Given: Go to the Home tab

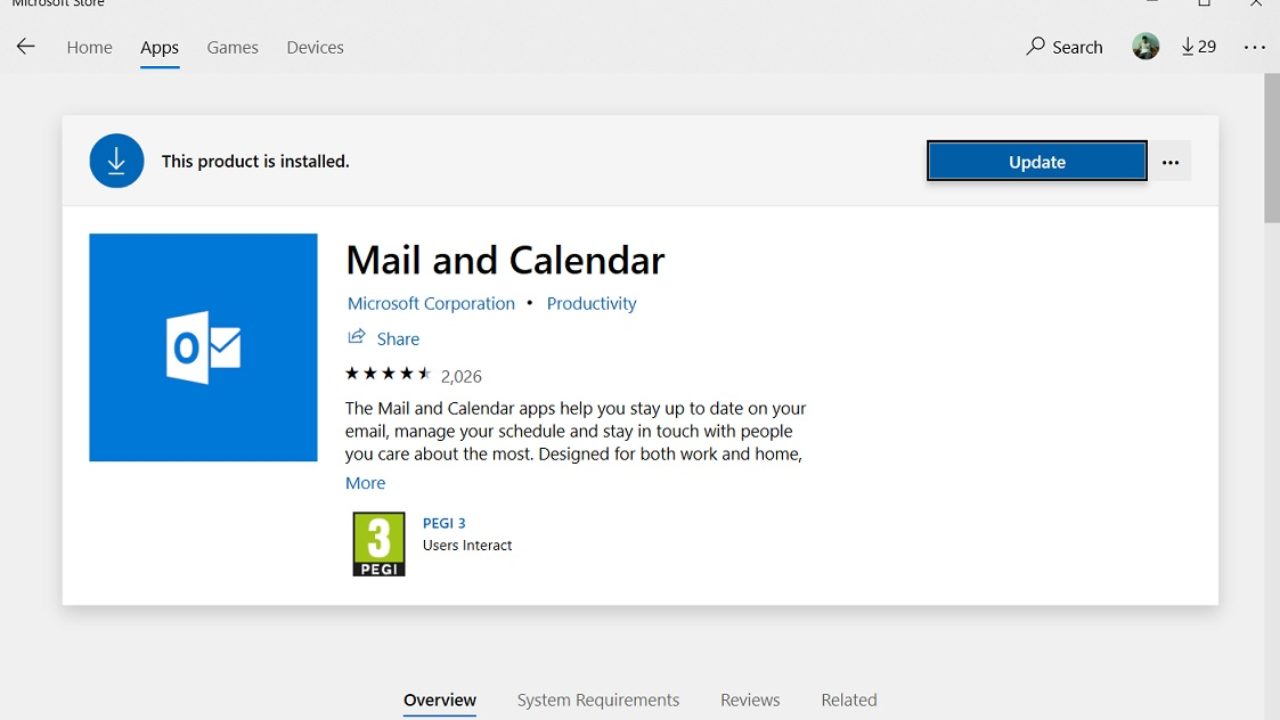Looking at the screenshot, I should click(x=89, y=47).
